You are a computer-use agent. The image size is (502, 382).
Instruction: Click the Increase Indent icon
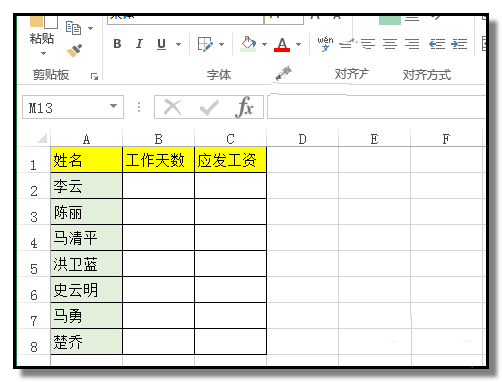[x=459, y=44]
